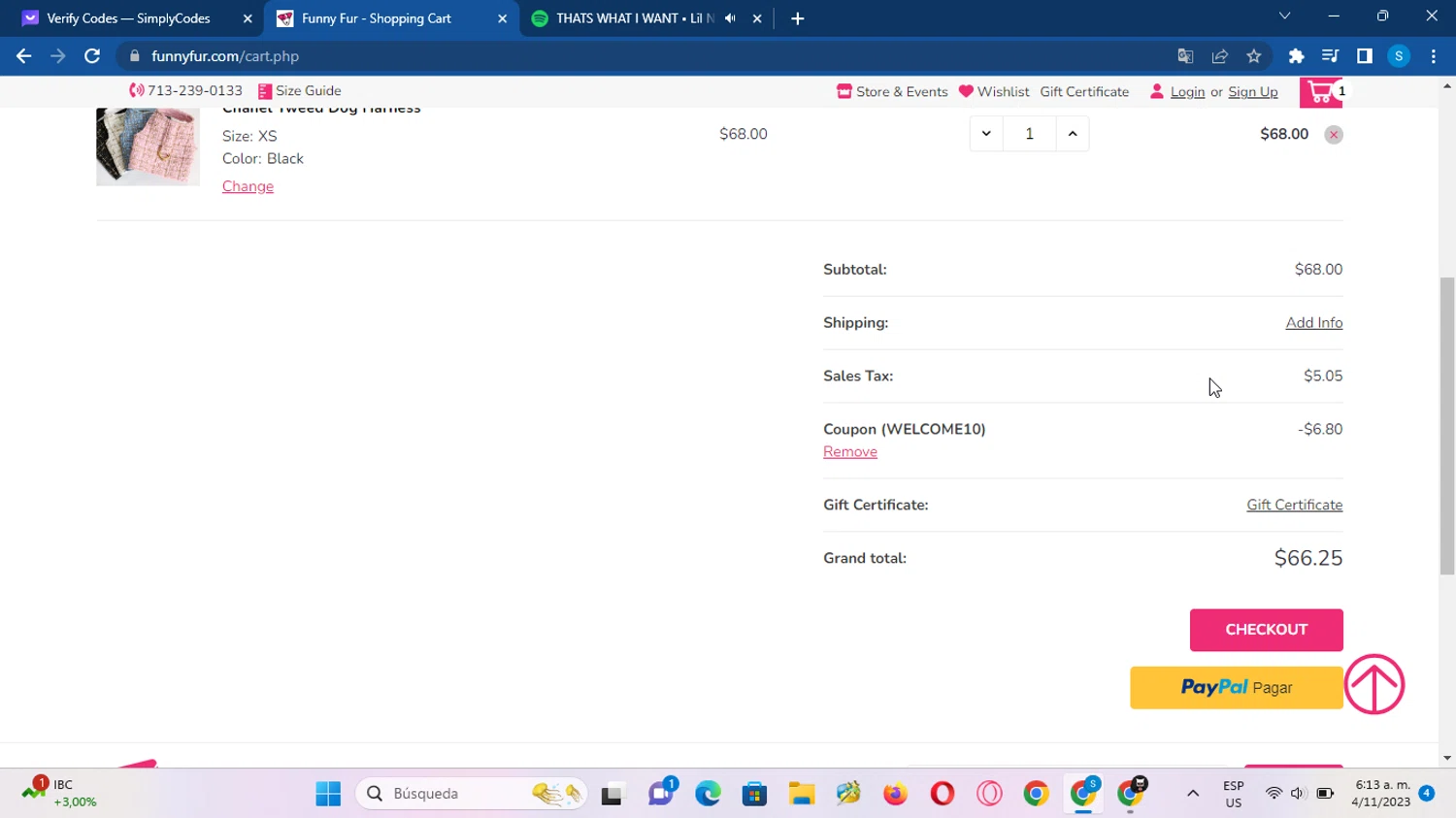Click the taskbar Búsqueda search box
The image size is (1456, 818).
pyautogui.click(x=473, y=794)
